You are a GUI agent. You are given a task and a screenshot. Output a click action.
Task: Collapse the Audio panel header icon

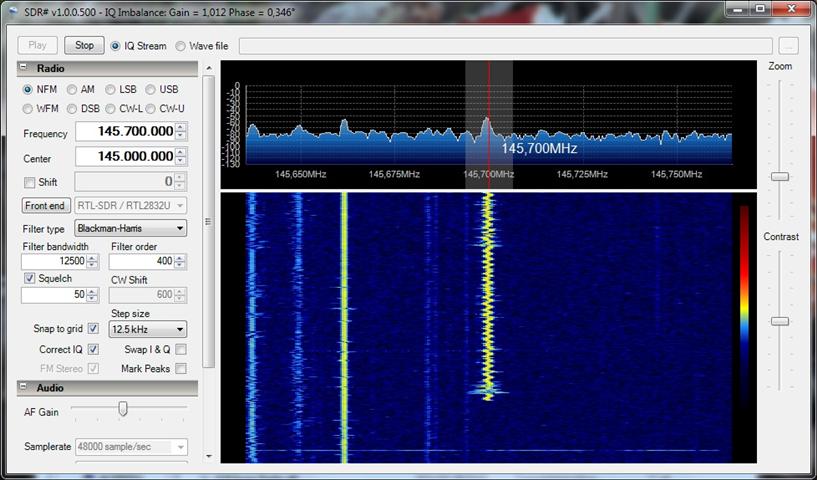24,388
